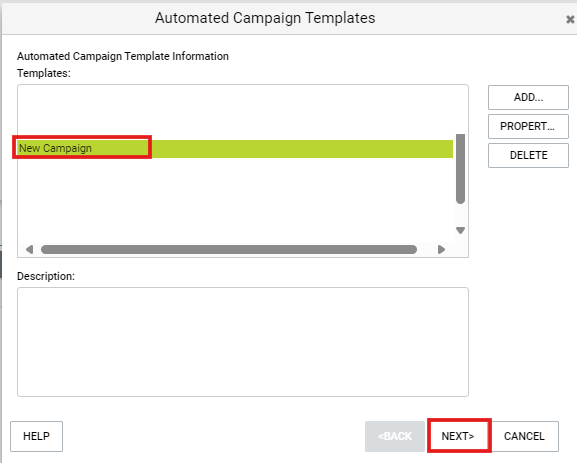Click the vertical scrollbar down arrow
Image resolution: width=577 pixels, height=463 pixels.
[x=460, y=230]
